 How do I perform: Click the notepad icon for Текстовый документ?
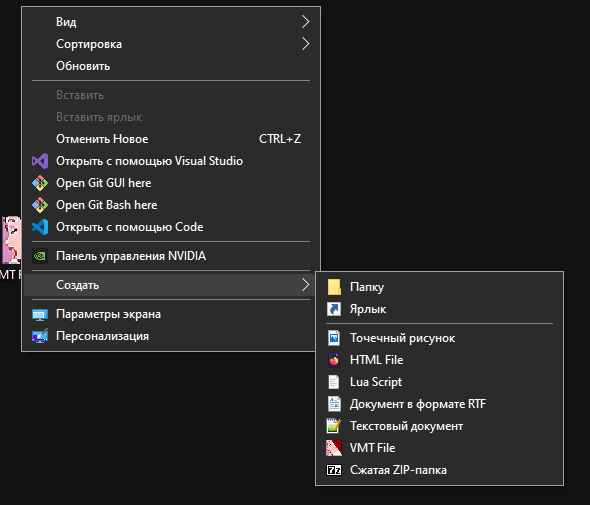[334, 426]
